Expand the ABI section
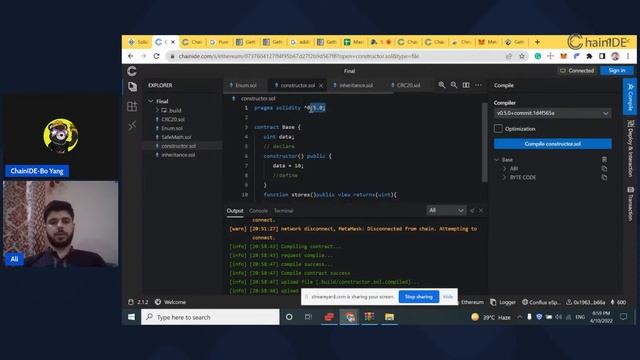The height and width of the screenshot is (360, 640). pos(504,169)
